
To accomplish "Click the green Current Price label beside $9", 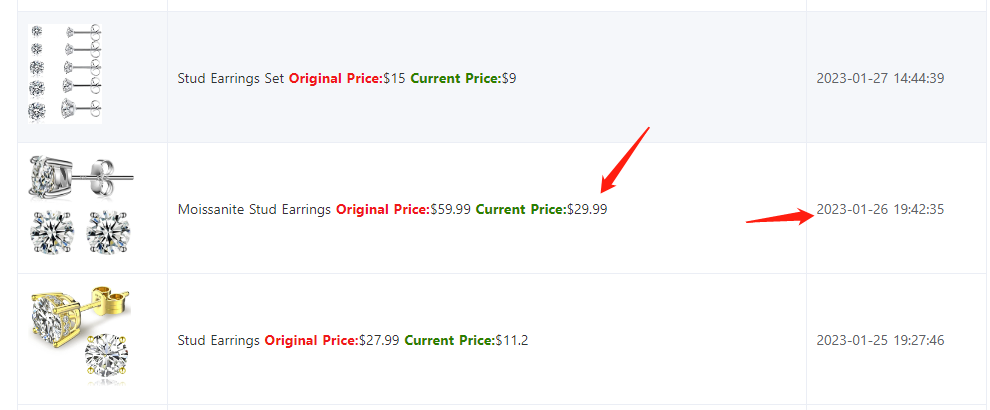I will pos(455,78).
